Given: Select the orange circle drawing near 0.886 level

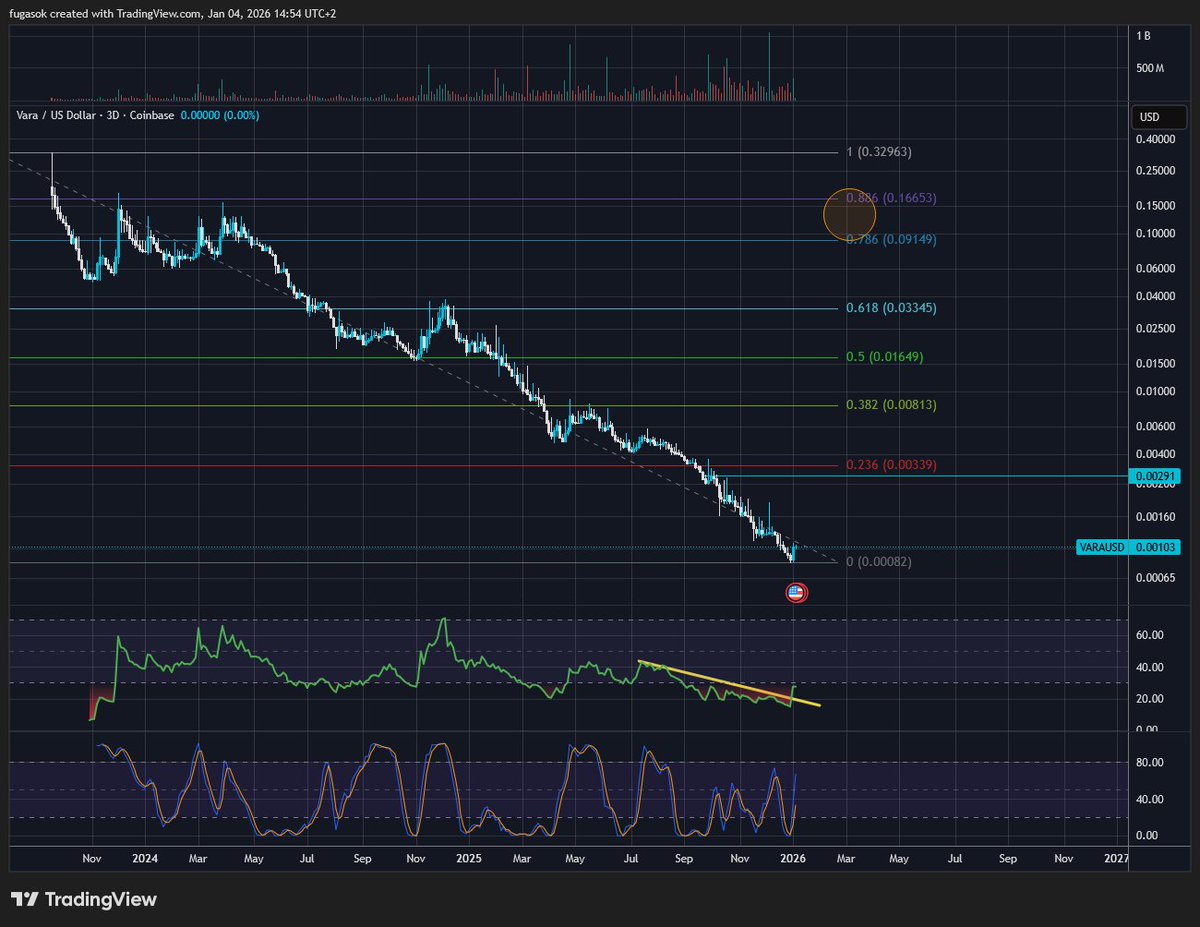Looking at the screenshot, I should point(848,213).
